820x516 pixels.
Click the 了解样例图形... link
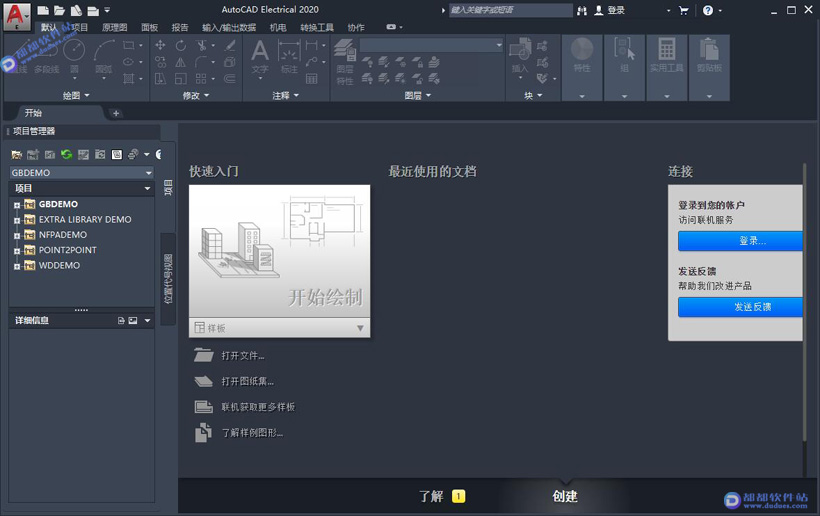252,432
